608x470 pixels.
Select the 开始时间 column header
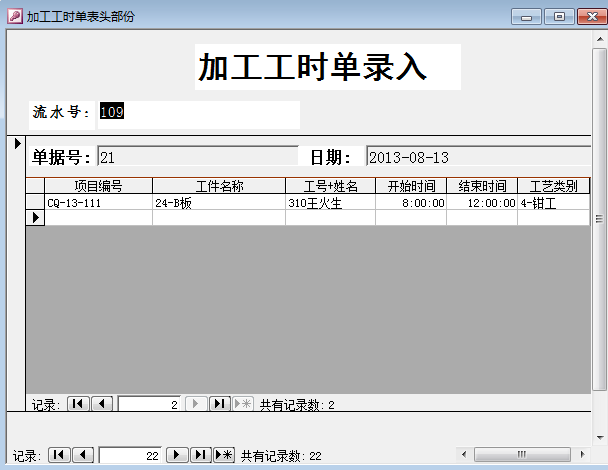pos(411,186)
